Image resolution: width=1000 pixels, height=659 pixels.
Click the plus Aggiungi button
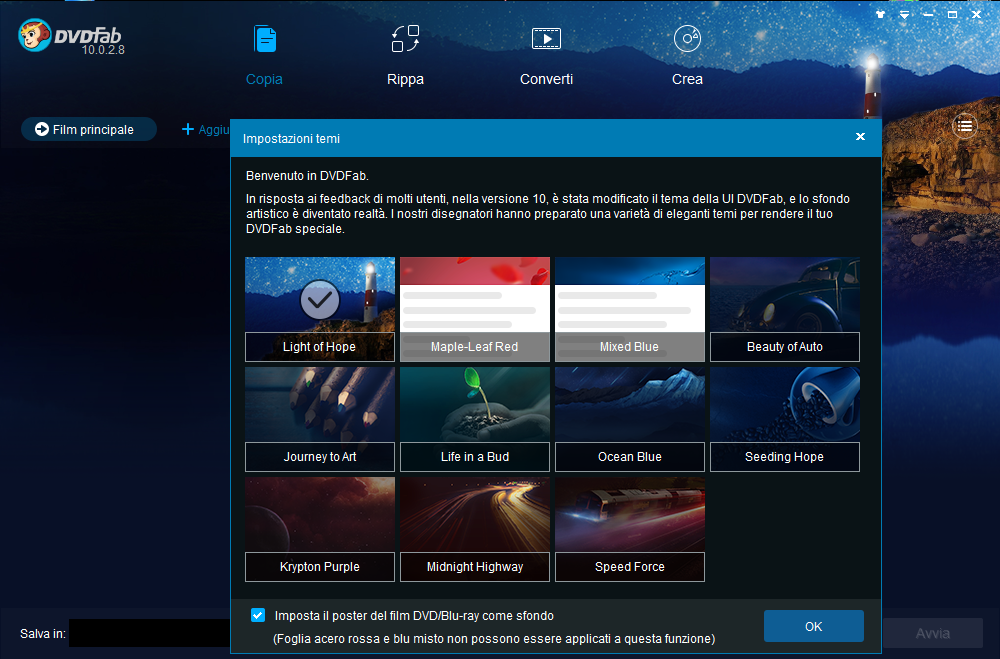[205, 130]
